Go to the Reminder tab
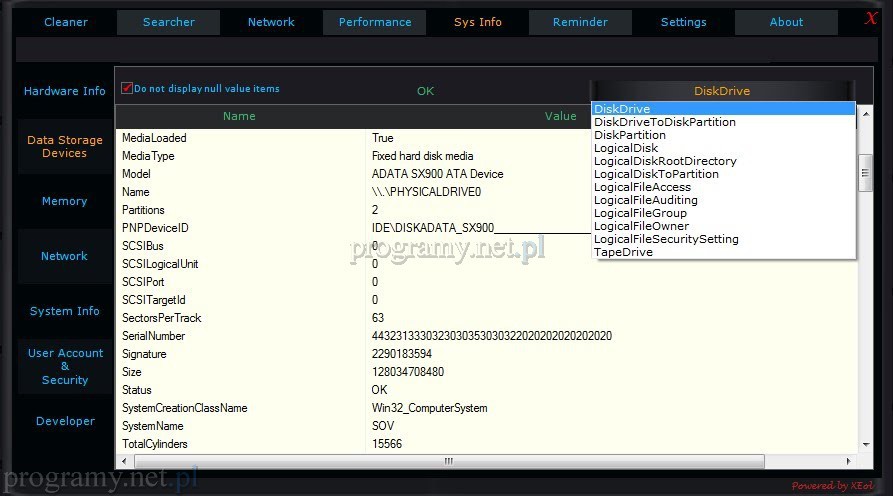The width and height of the screenshot is (893, 496). (580, 22)
